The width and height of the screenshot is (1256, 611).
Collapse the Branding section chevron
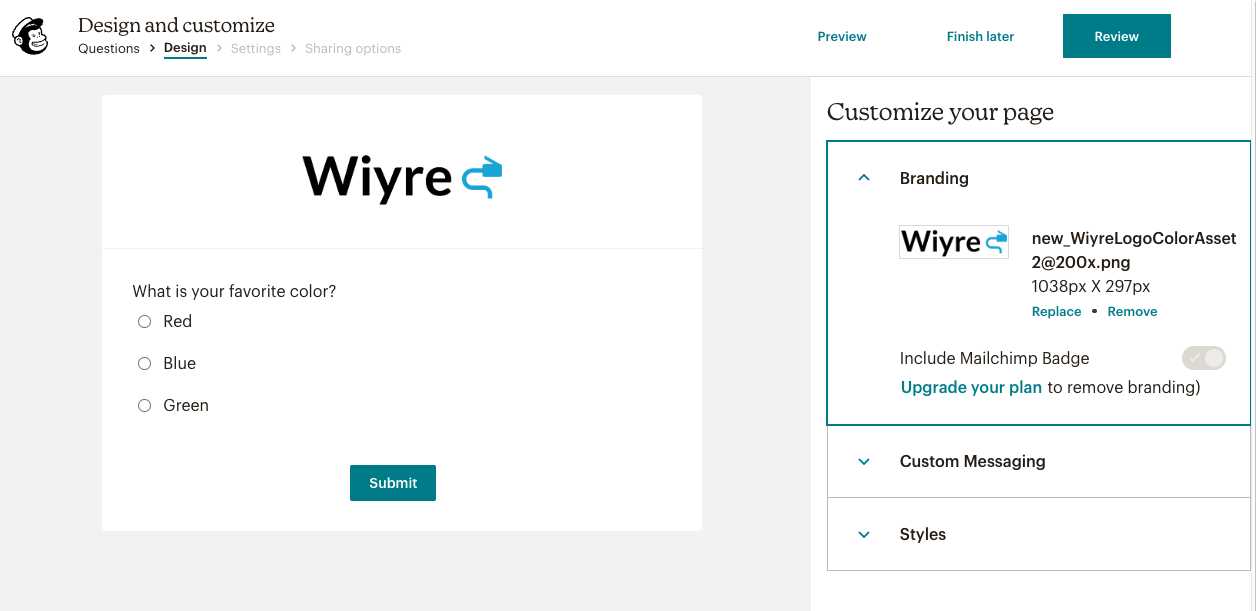tap(865, 178)
